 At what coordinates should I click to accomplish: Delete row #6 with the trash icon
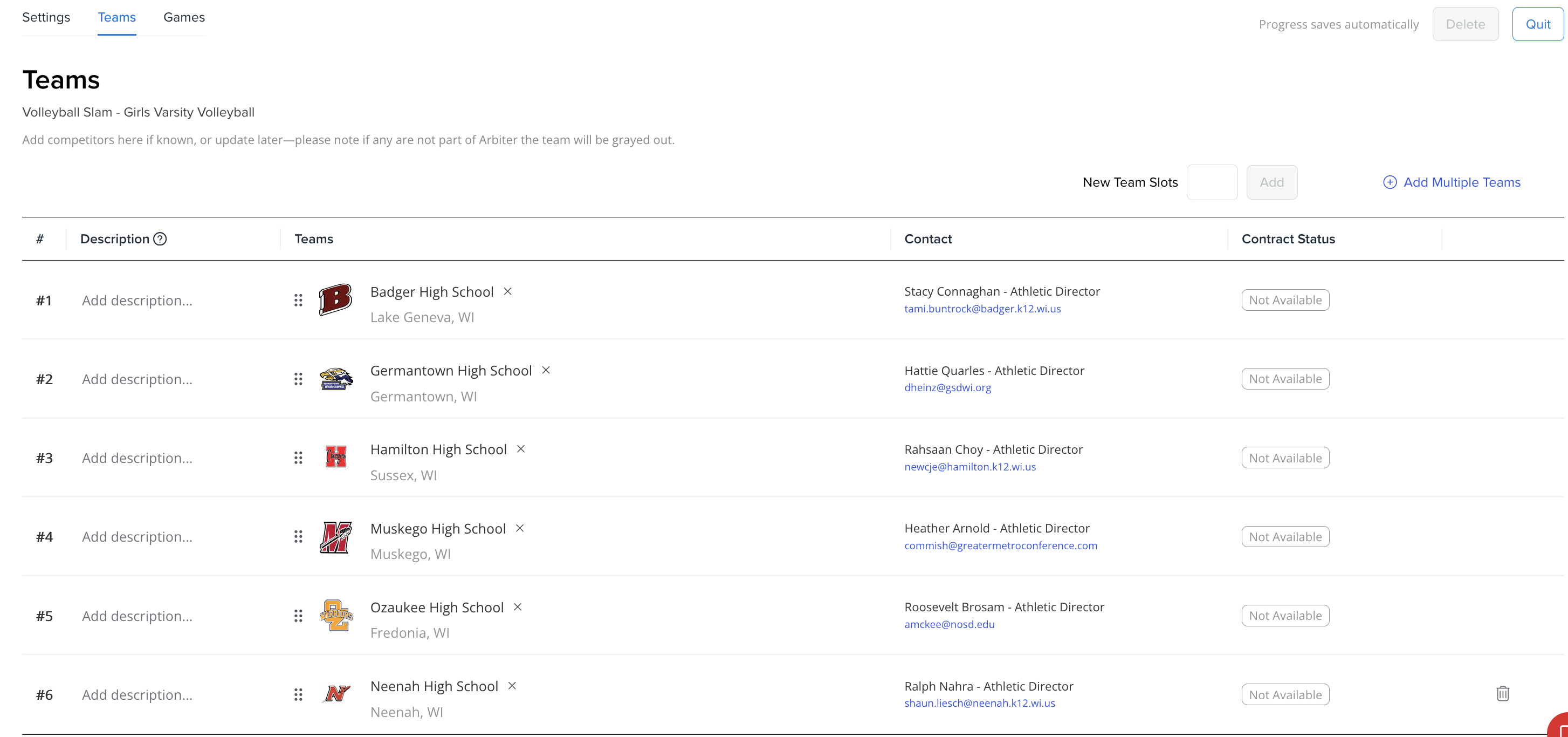1503,694
